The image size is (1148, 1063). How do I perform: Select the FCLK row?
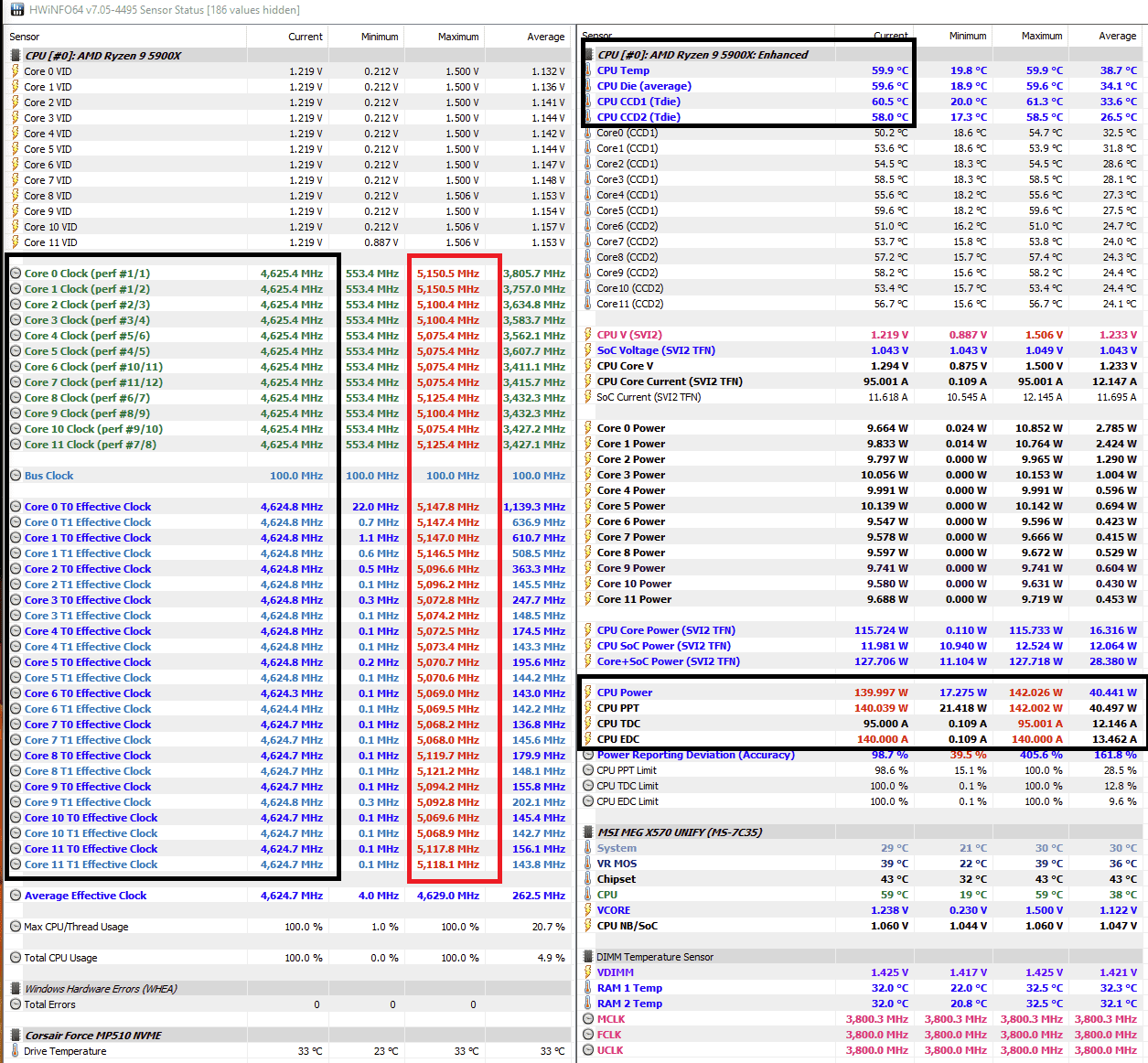(863, 1035)
